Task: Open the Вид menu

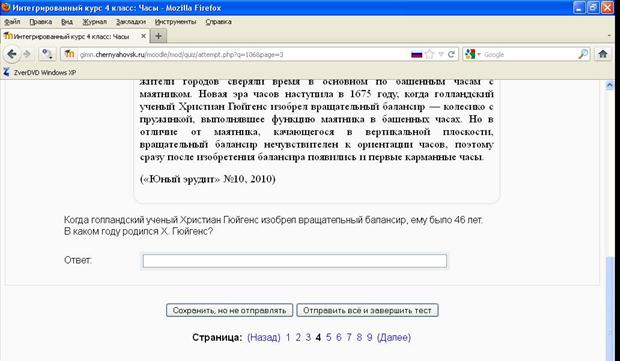Action: point(67,22)
